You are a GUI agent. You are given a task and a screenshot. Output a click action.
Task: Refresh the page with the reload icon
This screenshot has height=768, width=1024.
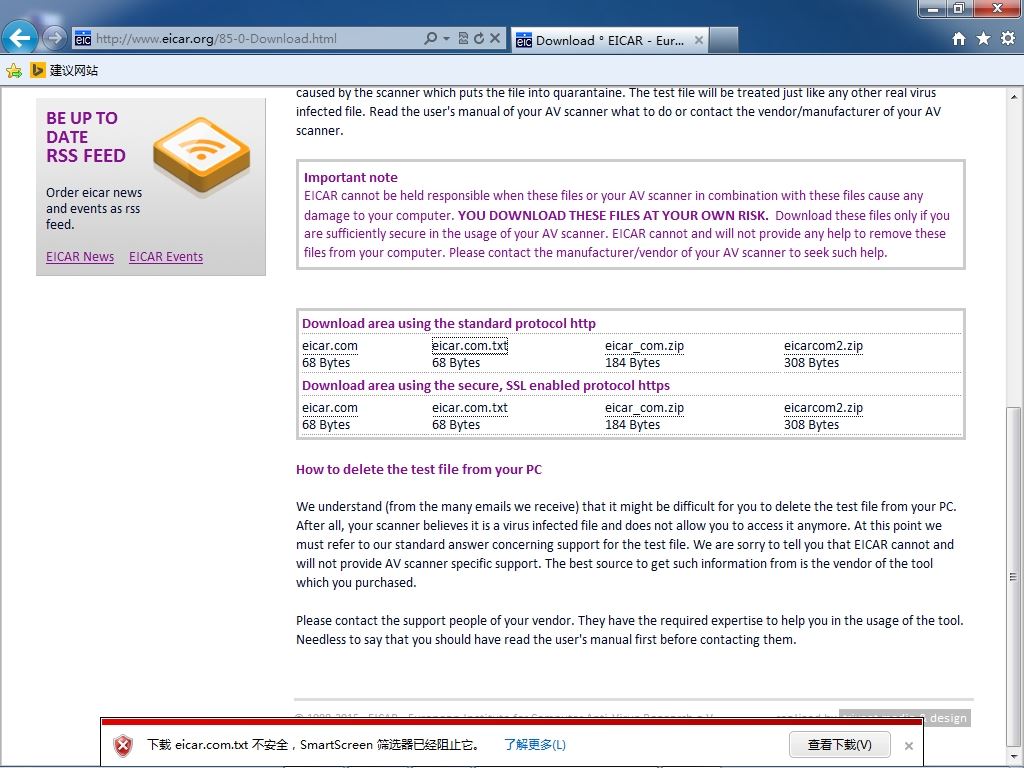(479, 38)
